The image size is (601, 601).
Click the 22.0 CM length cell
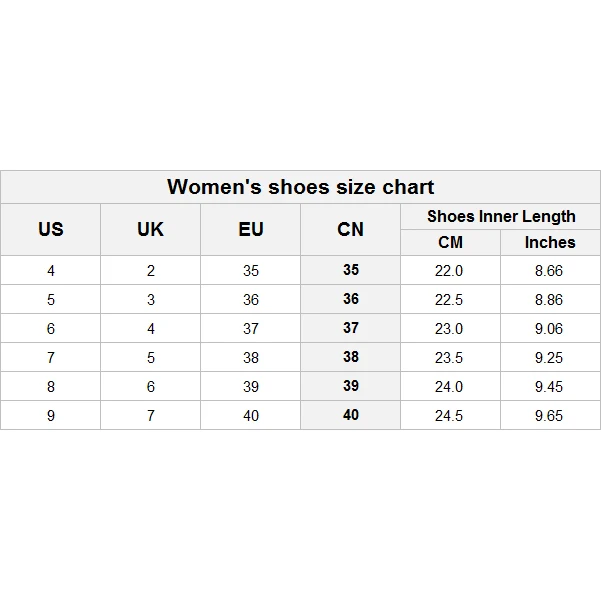449,271
